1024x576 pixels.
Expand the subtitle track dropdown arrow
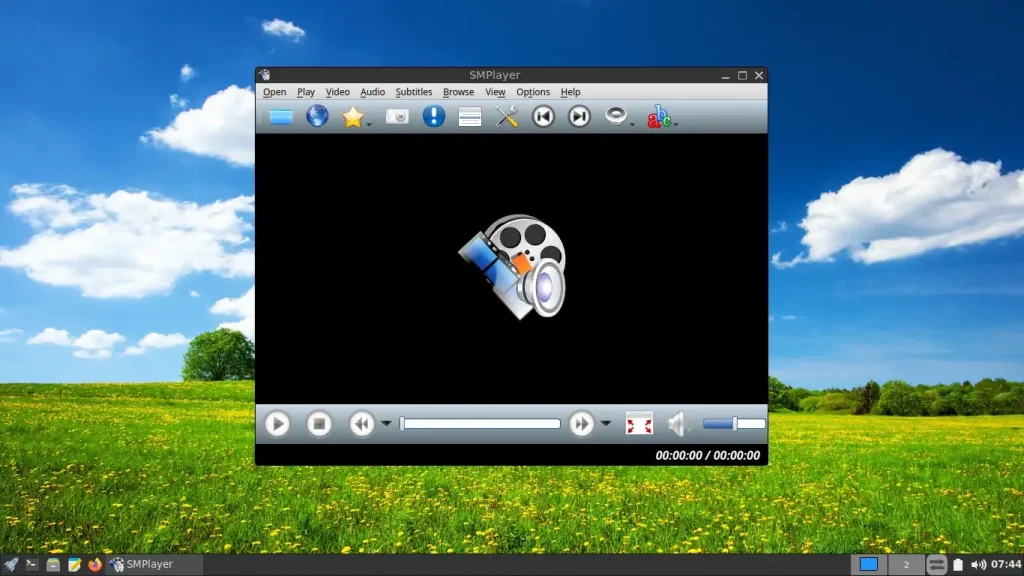[x=676, y=124]
